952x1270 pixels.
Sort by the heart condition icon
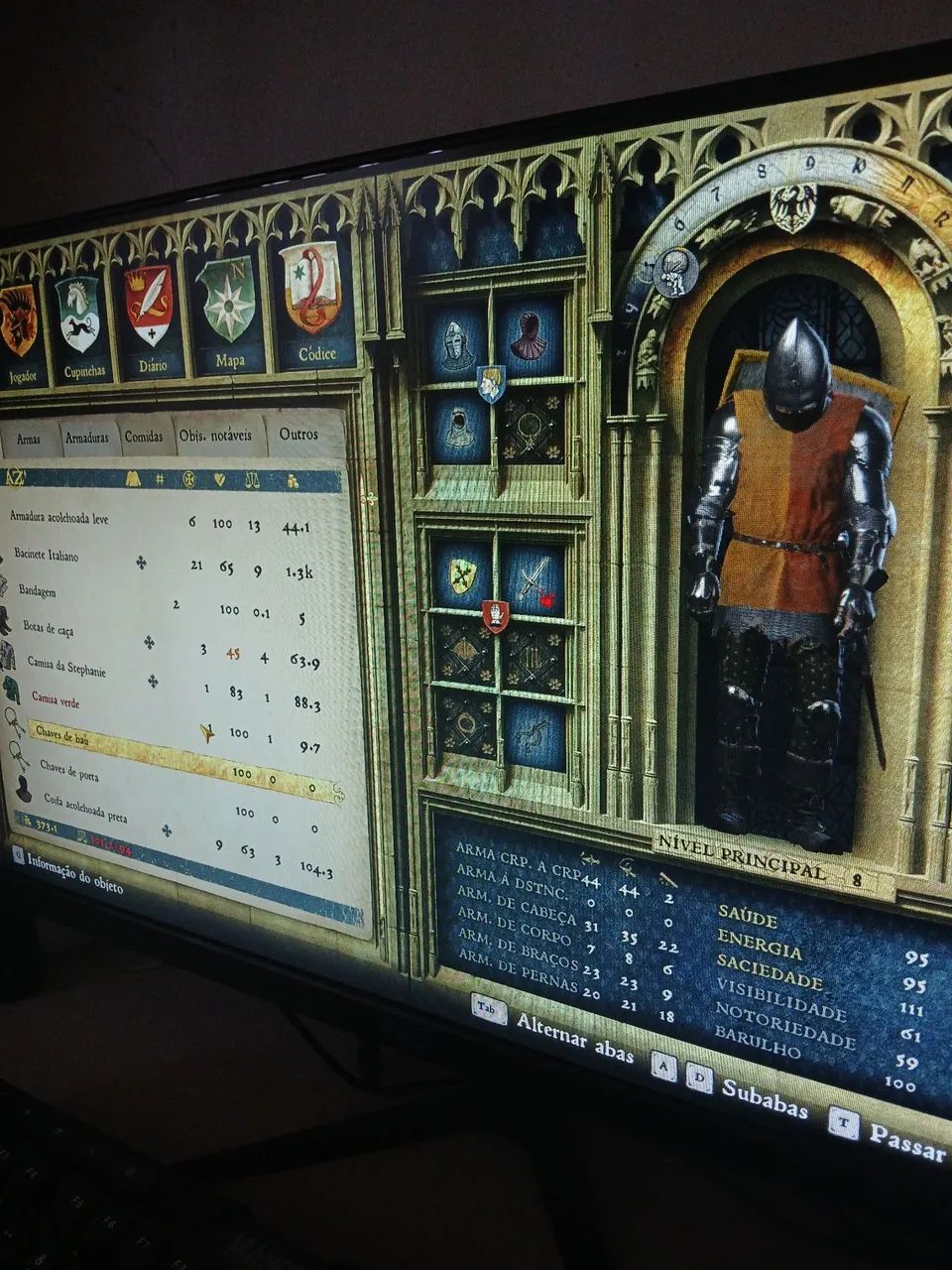tap(220, 479)
